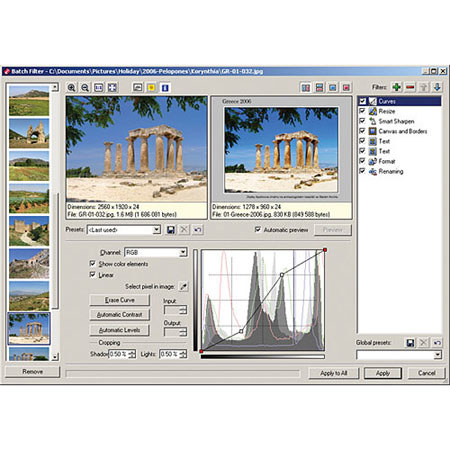Show the red single-image preview mode icon
This screenshot has width=450, height=450.
[x=346, y=87]
